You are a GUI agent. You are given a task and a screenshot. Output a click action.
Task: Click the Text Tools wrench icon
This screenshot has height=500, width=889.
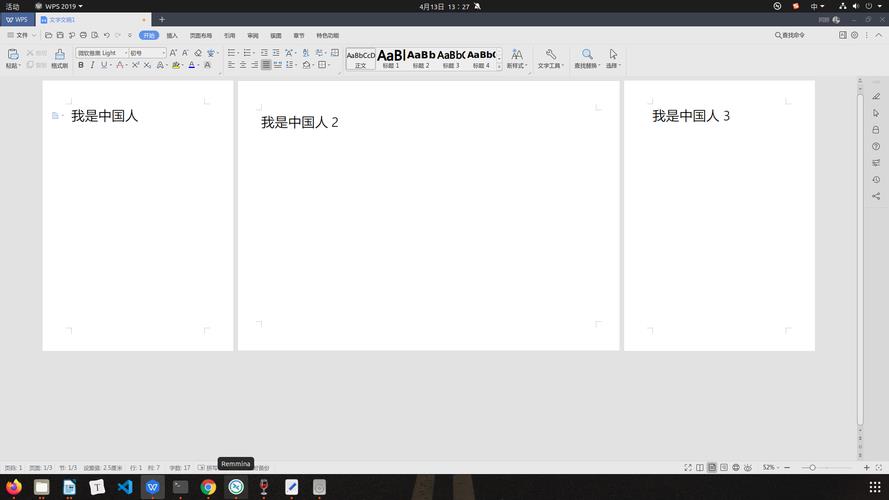pyautogui.click(x=550, y=55)
